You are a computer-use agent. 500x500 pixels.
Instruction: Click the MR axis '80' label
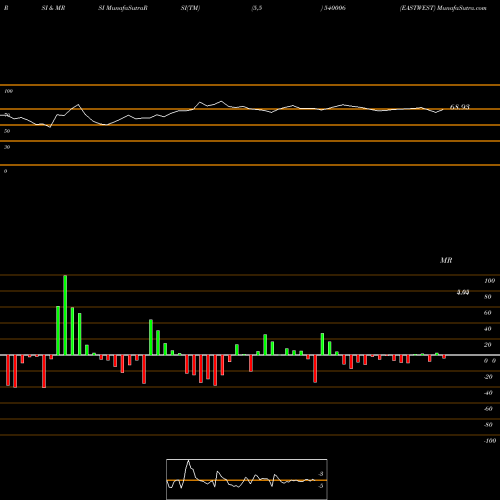(488, 297)
